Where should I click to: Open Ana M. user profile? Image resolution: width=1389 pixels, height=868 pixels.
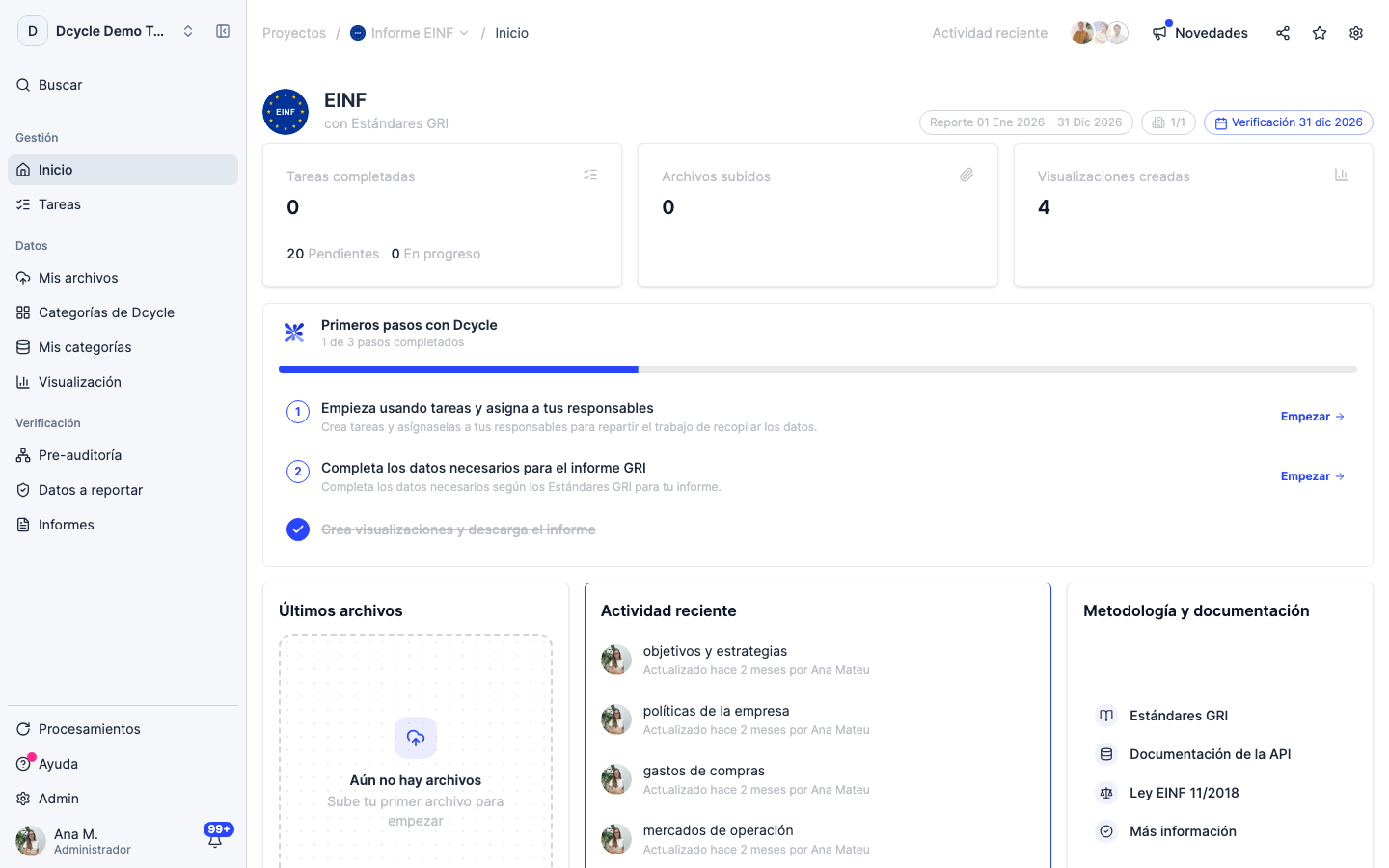[74, 841]
